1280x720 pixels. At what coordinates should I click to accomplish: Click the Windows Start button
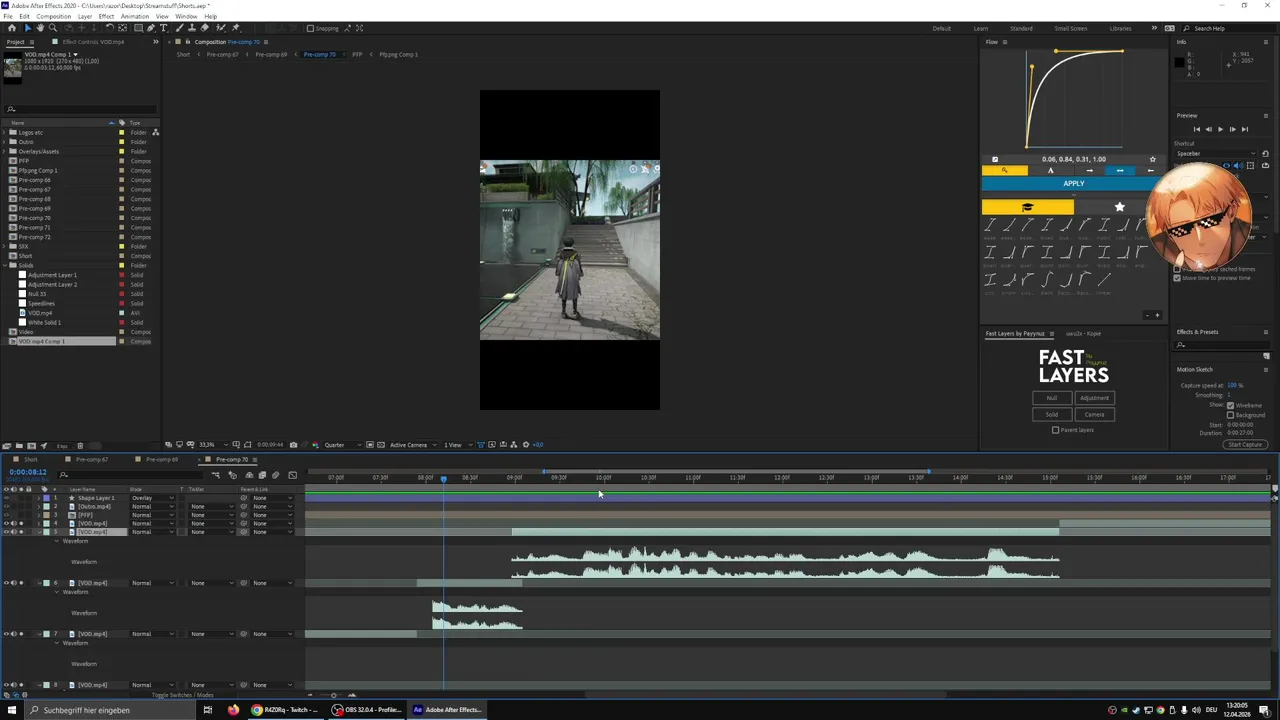pos(11,710)
